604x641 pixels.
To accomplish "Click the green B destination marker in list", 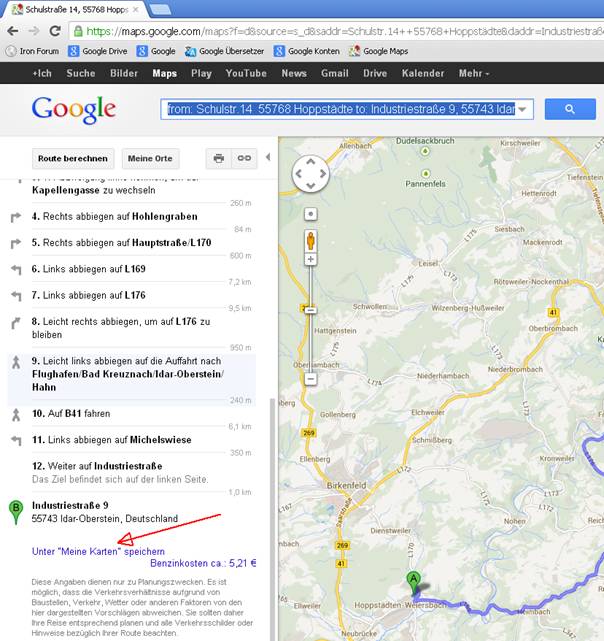I will (x=16, y=512).
